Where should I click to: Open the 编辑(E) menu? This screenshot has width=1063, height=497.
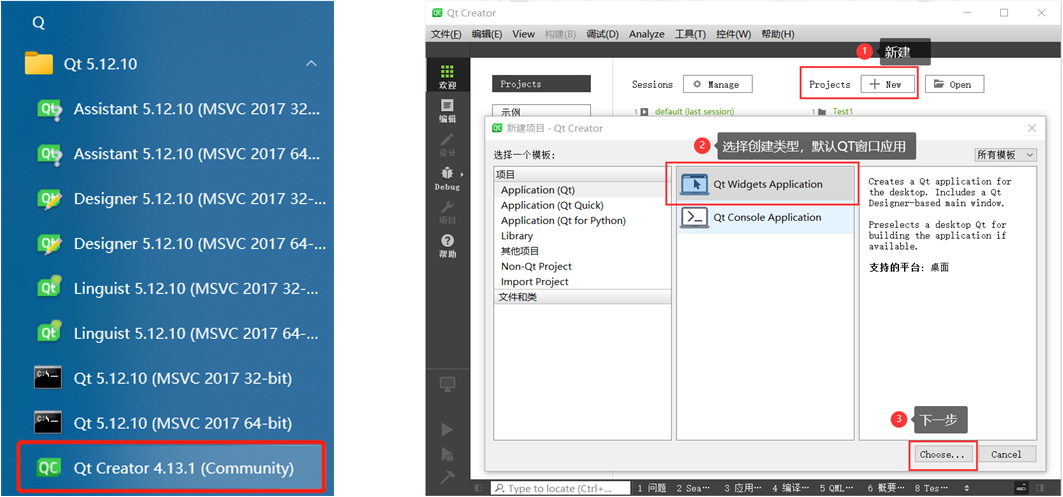click(487, 34)
